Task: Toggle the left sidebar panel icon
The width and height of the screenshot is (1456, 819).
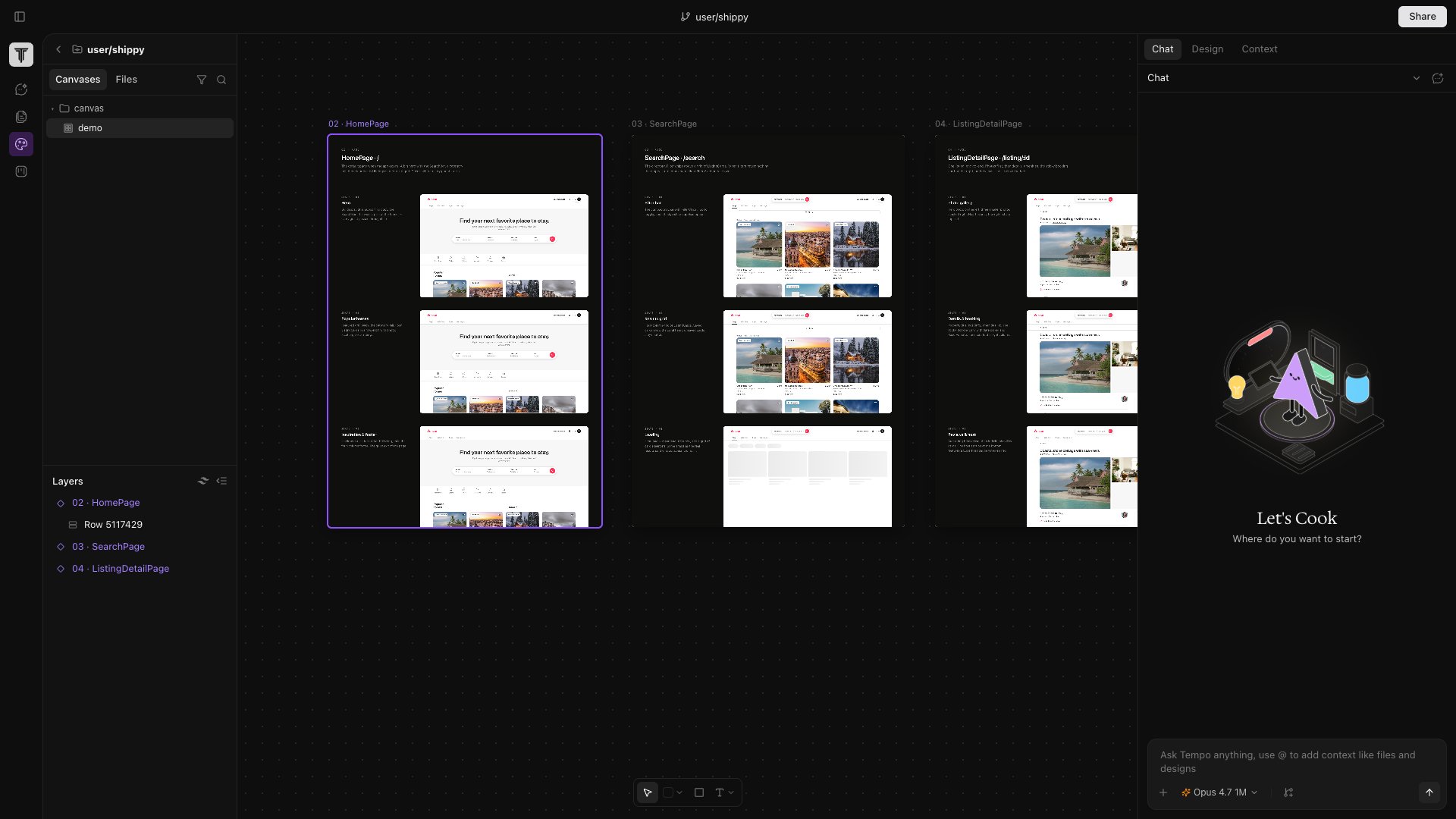Action: pyautogui.click(x=20, y=17)
